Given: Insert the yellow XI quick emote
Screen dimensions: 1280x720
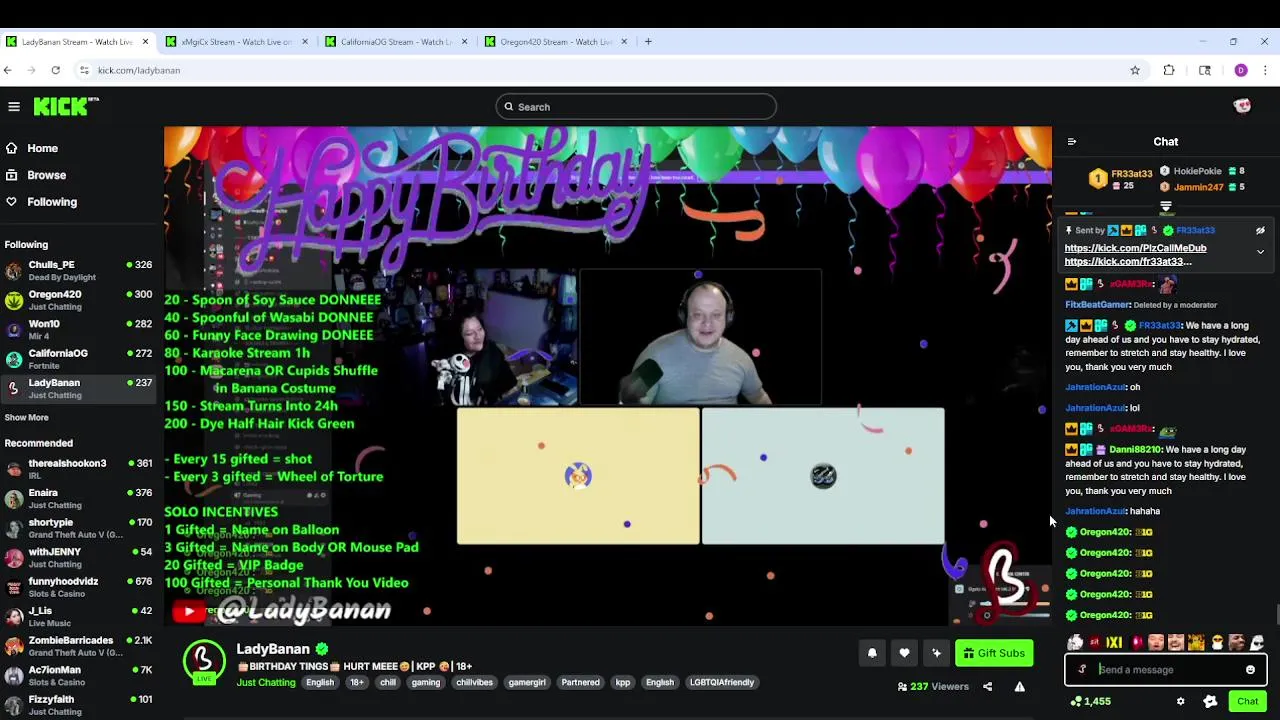Looking at the screenshot, I should [1114, 643].
